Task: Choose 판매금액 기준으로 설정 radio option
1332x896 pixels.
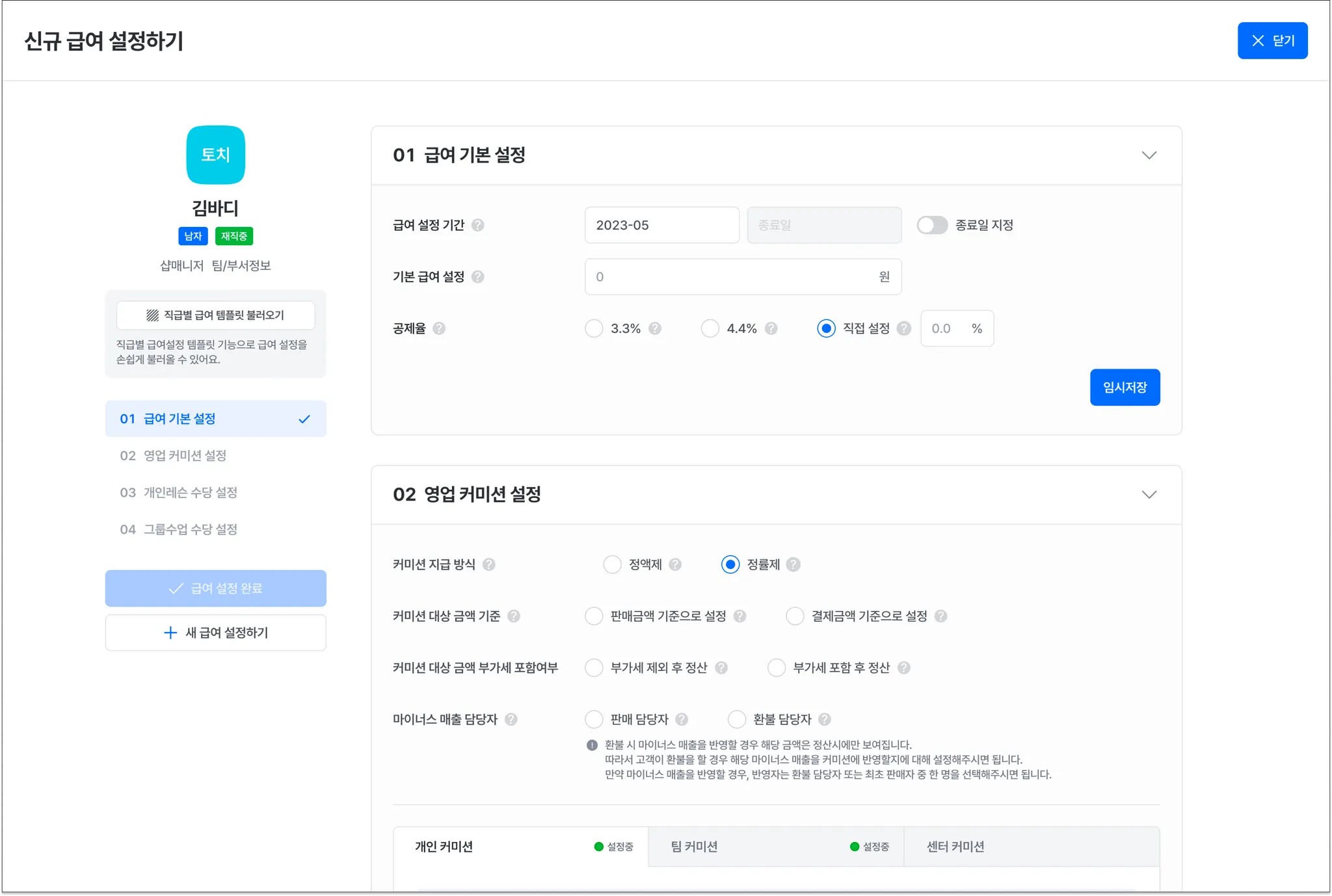Action: coord(594,616)
